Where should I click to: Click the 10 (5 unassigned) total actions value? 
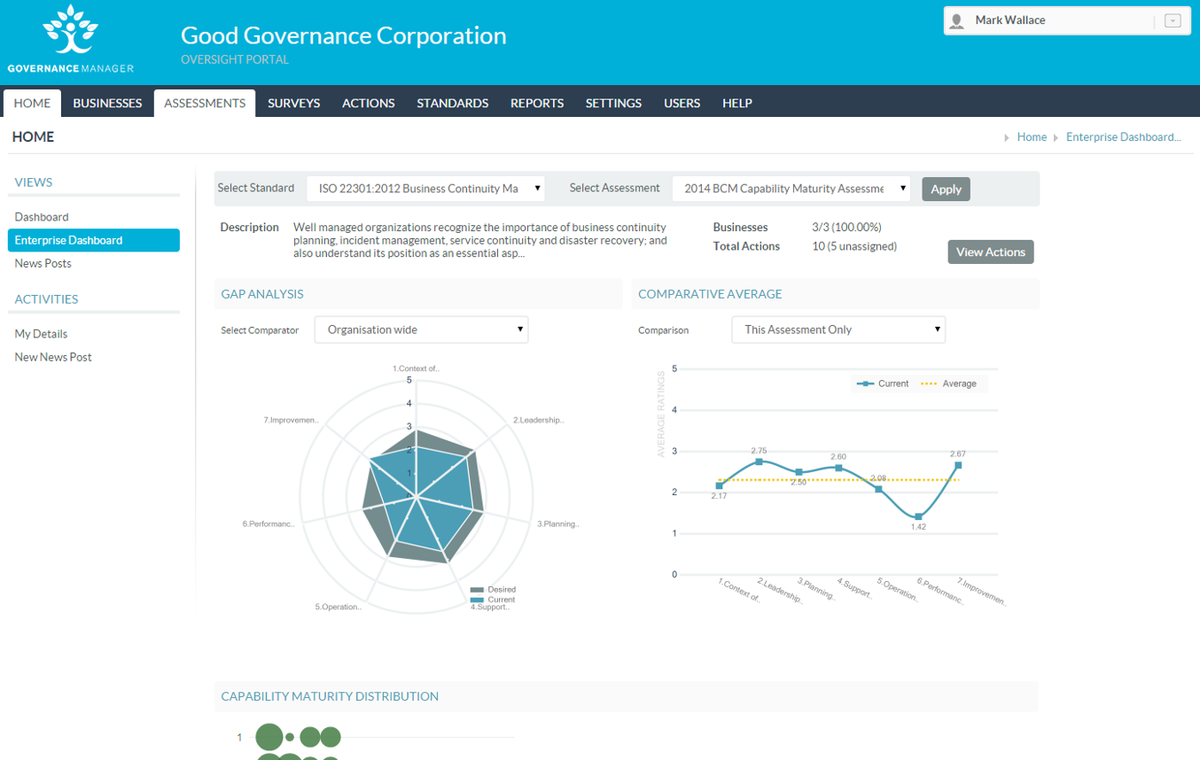coord(854,246)
